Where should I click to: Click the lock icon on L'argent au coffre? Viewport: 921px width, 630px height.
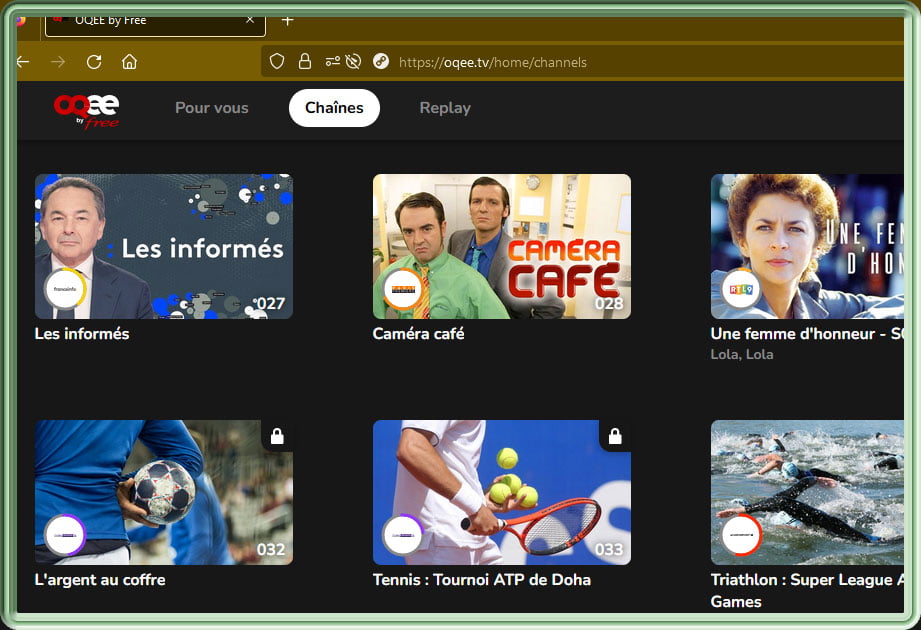click(277, 436)
